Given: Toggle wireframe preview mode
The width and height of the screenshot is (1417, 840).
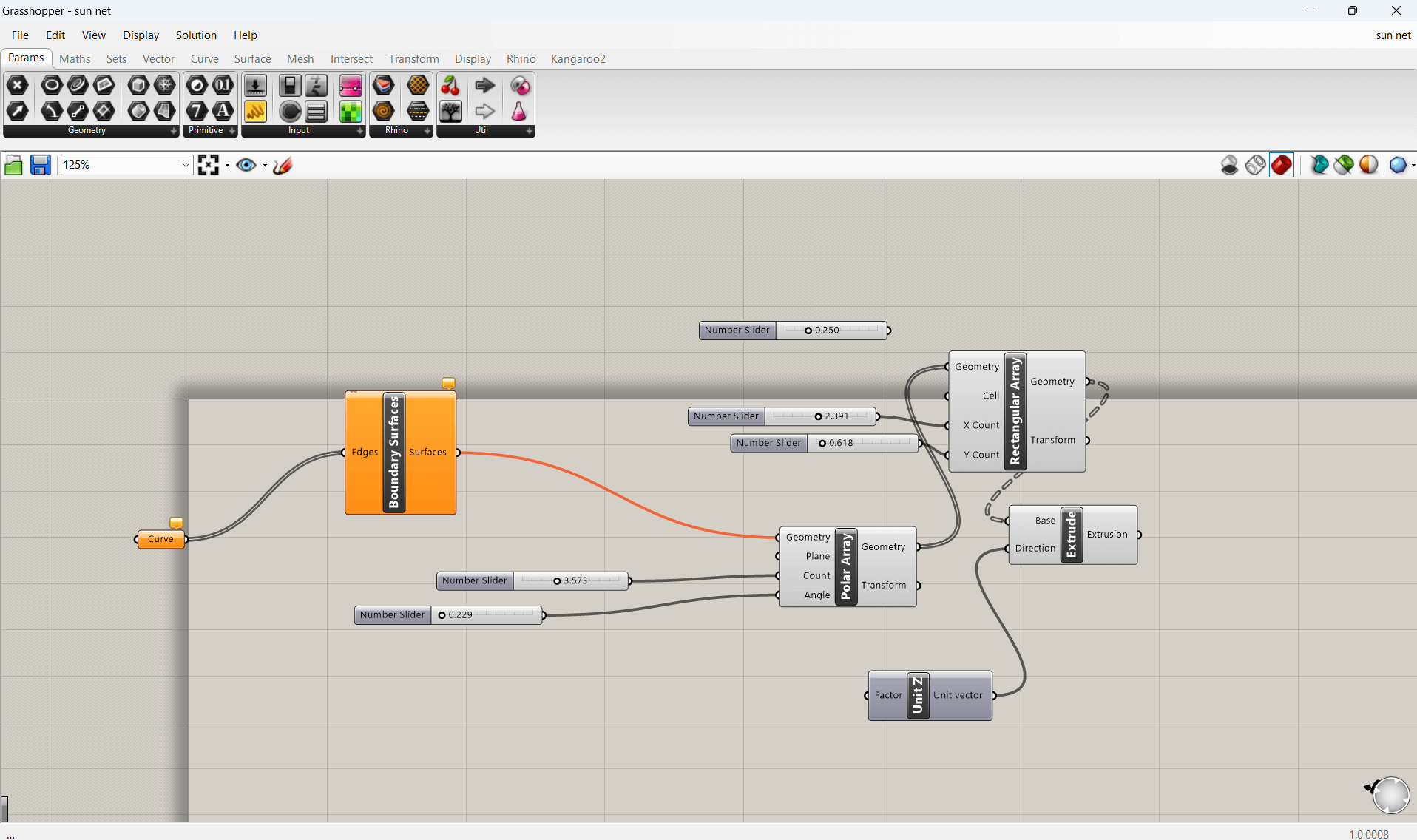Looking at the screenshot, I should tap(1255, 165).
